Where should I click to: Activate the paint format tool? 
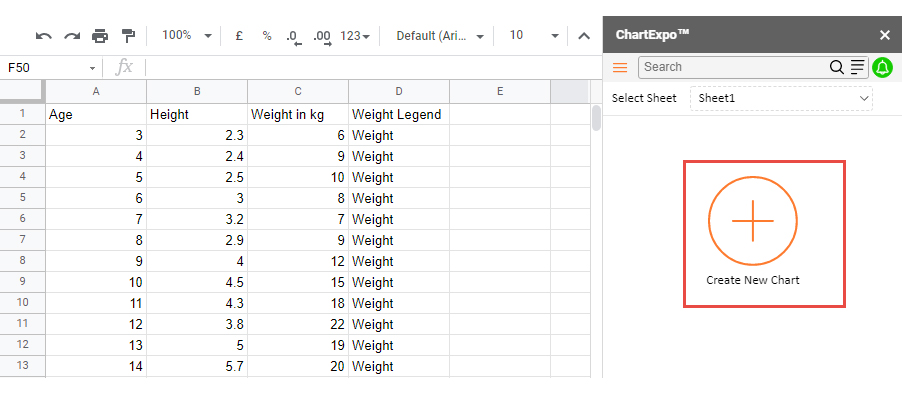tap(128, 36)
